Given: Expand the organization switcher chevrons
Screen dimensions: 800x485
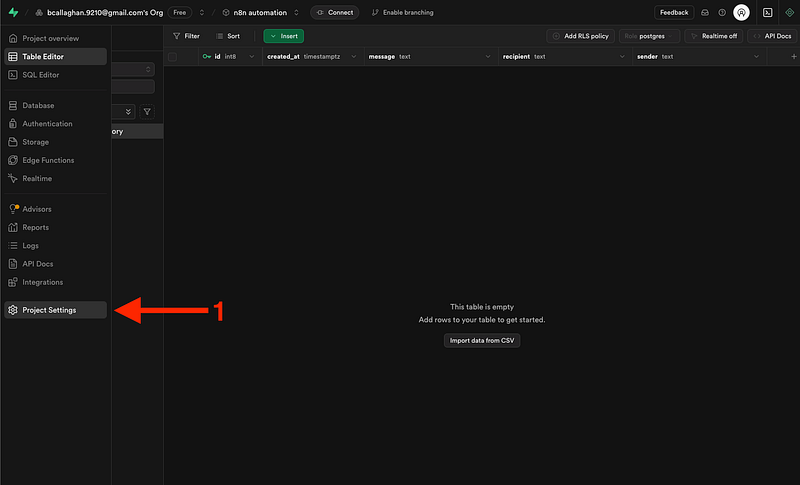Looking at the screenshot, I should 202,13.
